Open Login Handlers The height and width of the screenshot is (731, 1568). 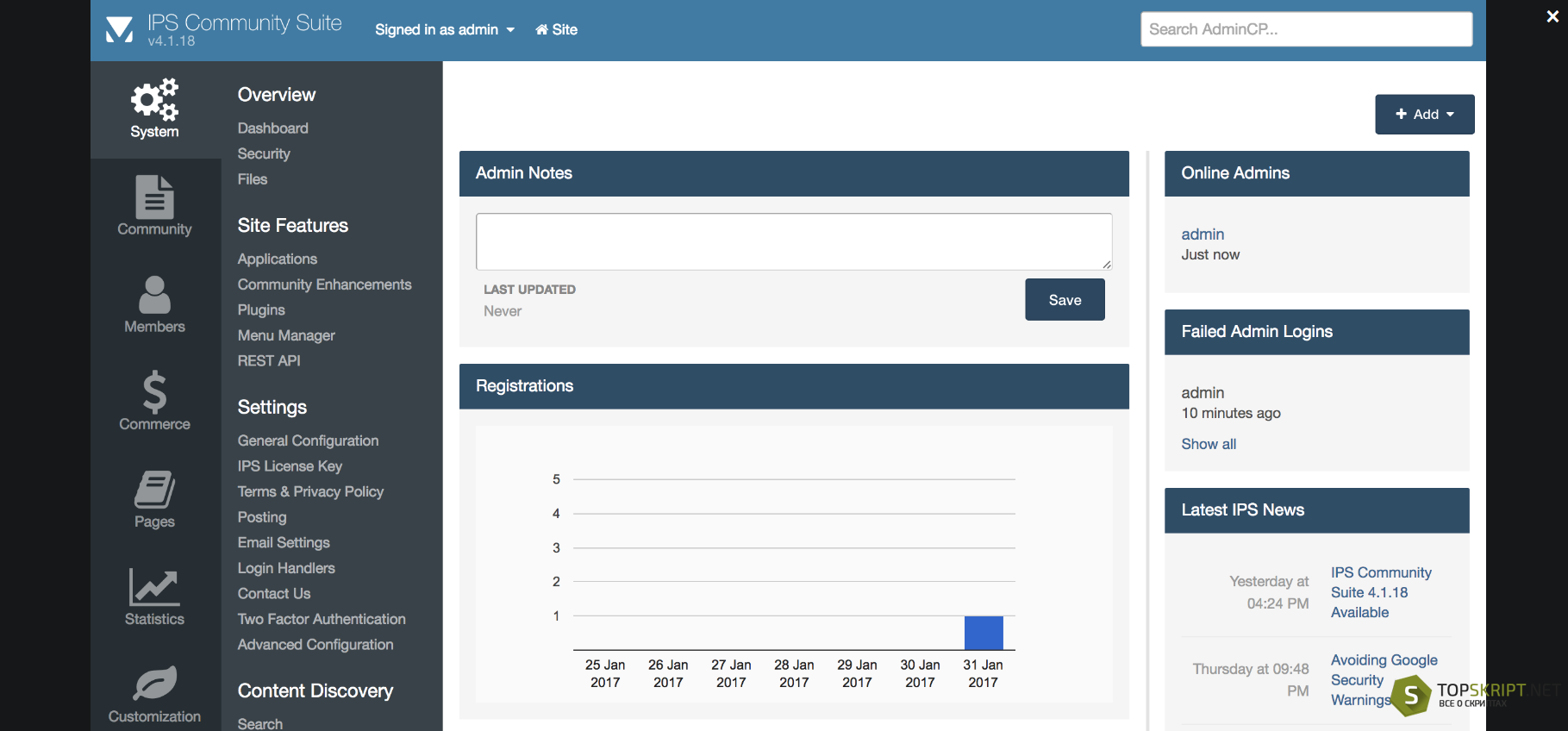286,568
